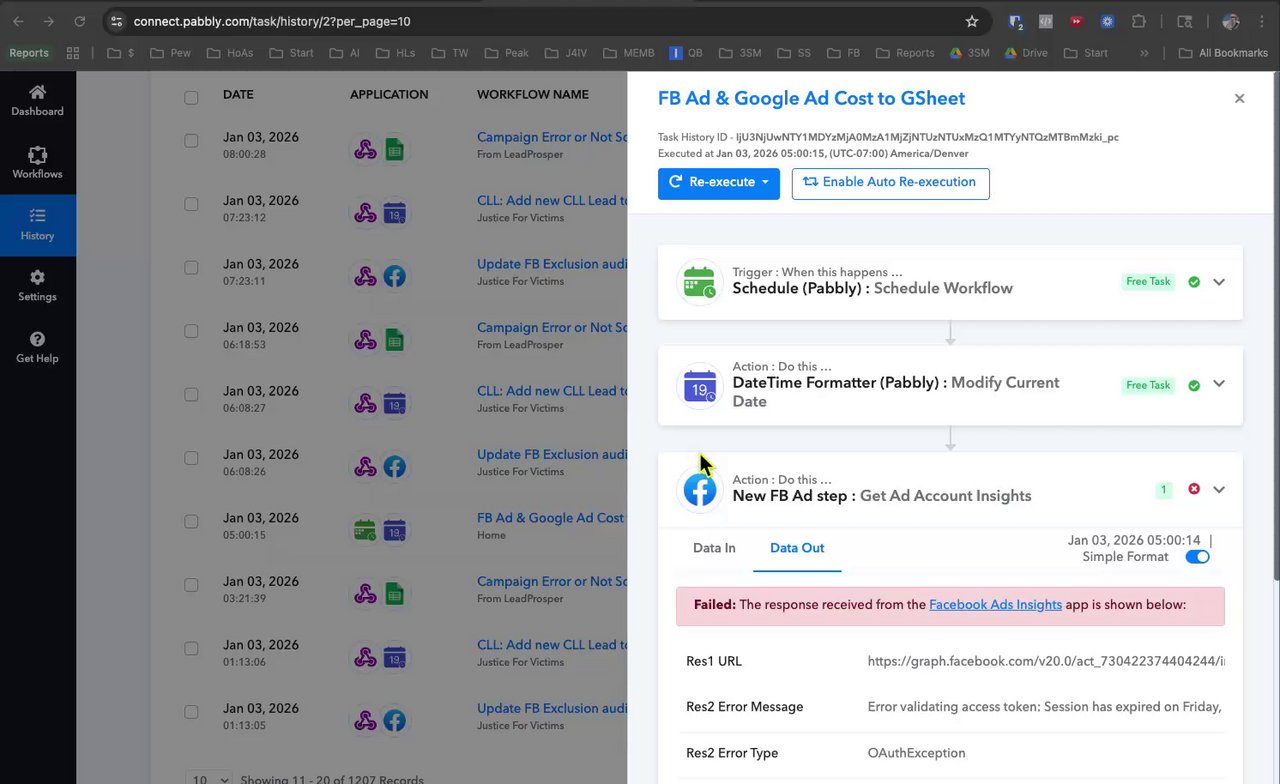Viewport: 1280px width, 784px height.
Task: Open the Re-execute dropdown button
Action: 718,183
